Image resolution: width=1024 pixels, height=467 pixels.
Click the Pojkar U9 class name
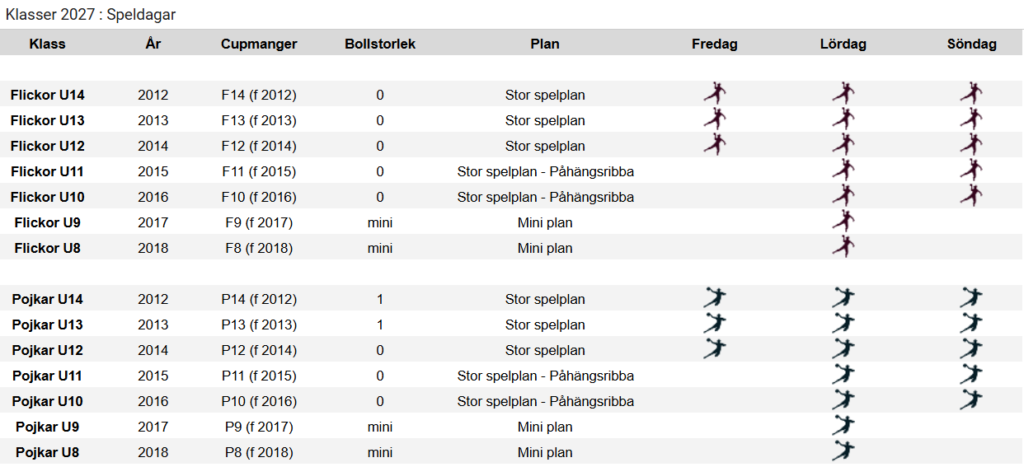tap(48, 427)
